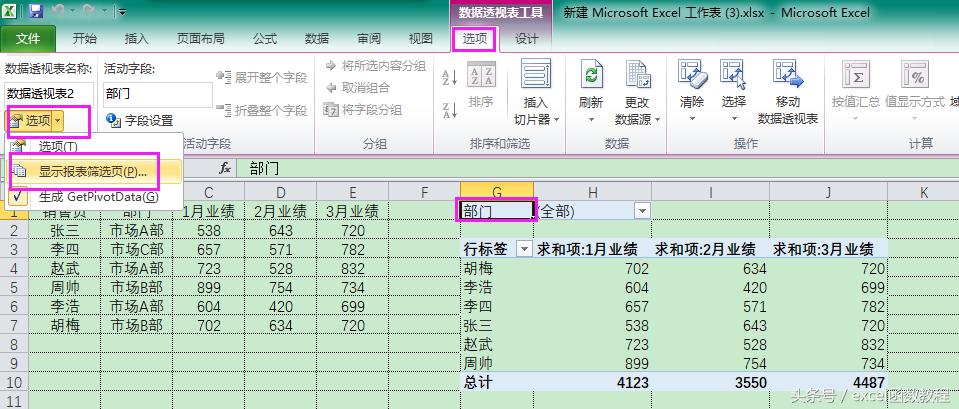Click the 更改数据源 change data source icon
959x409 pixels.
pyautogui.click(x=637, y=75)
